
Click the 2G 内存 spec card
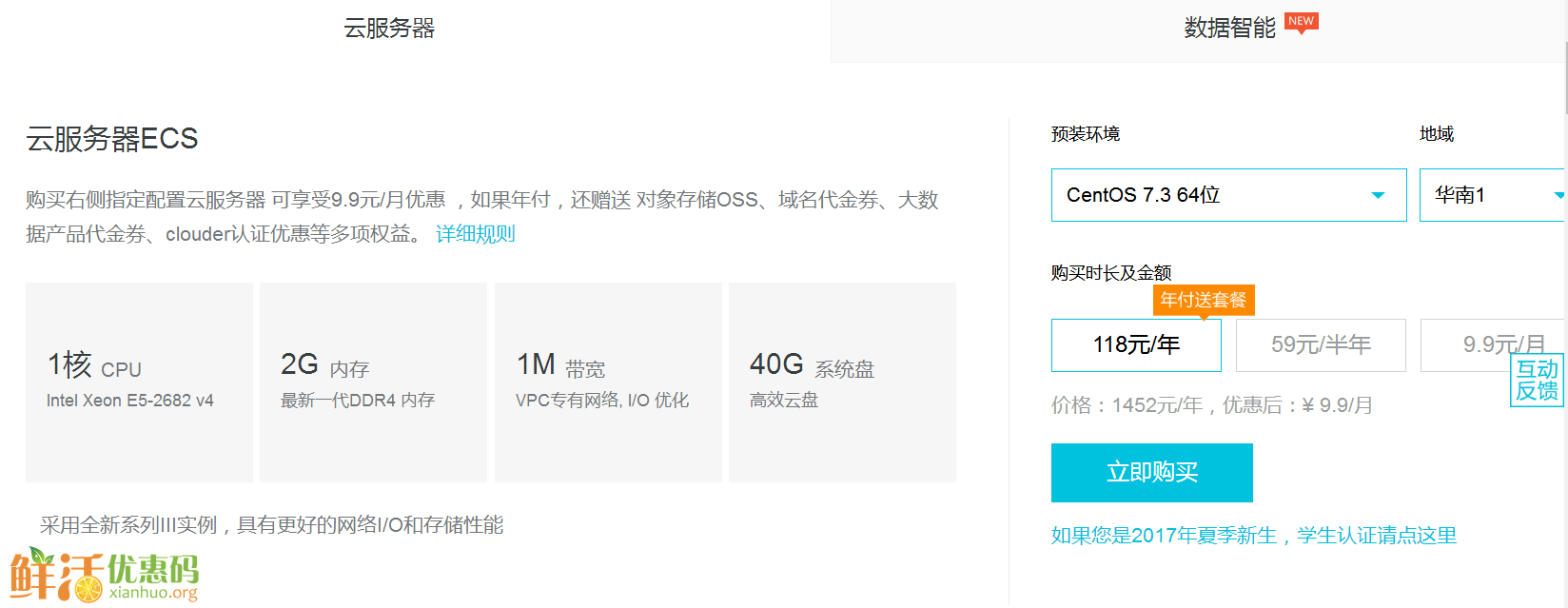coord(373,382)
